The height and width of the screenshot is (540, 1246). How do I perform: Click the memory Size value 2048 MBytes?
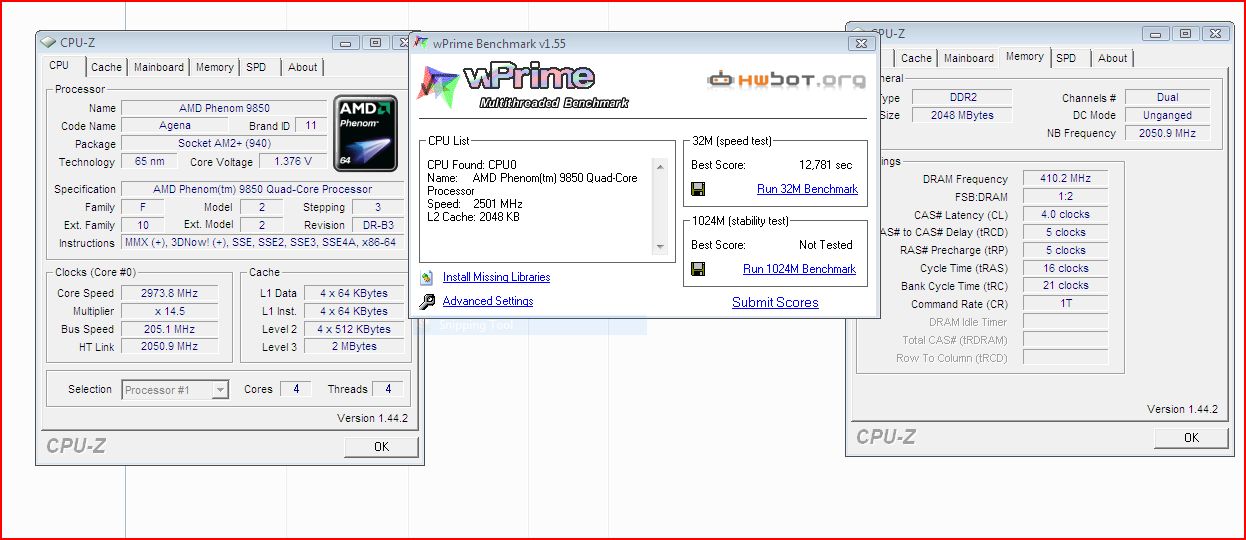960,116
